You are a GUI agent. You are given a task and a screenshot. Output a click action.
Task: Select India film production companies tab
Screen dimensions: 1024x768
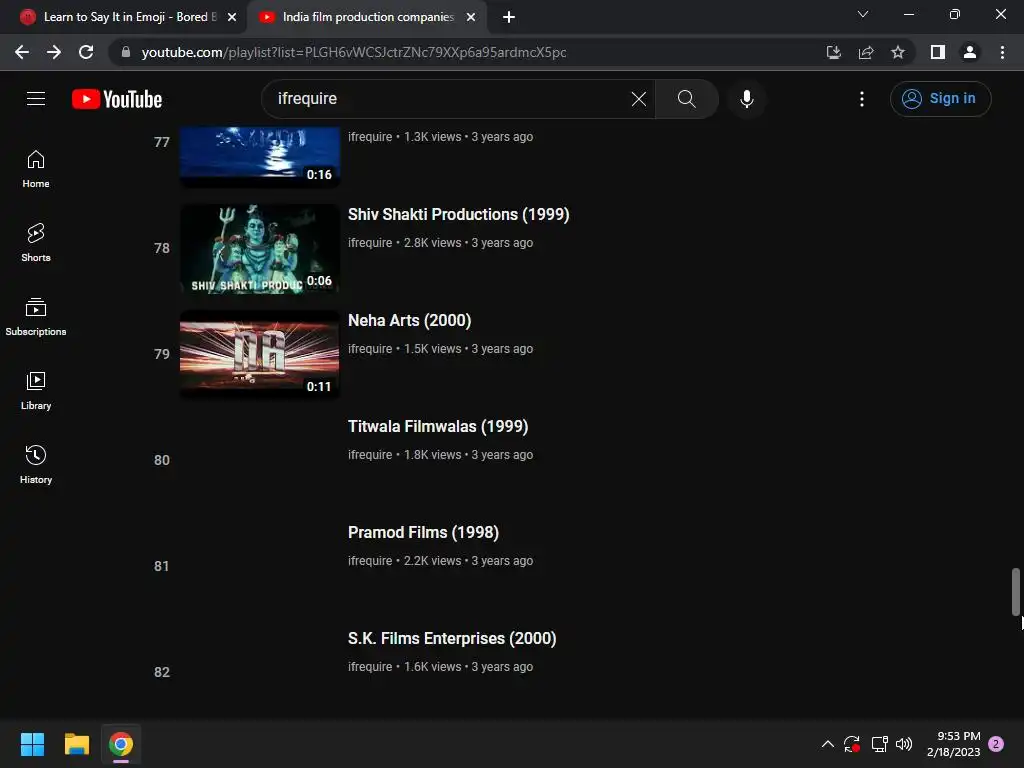point(368,17)
